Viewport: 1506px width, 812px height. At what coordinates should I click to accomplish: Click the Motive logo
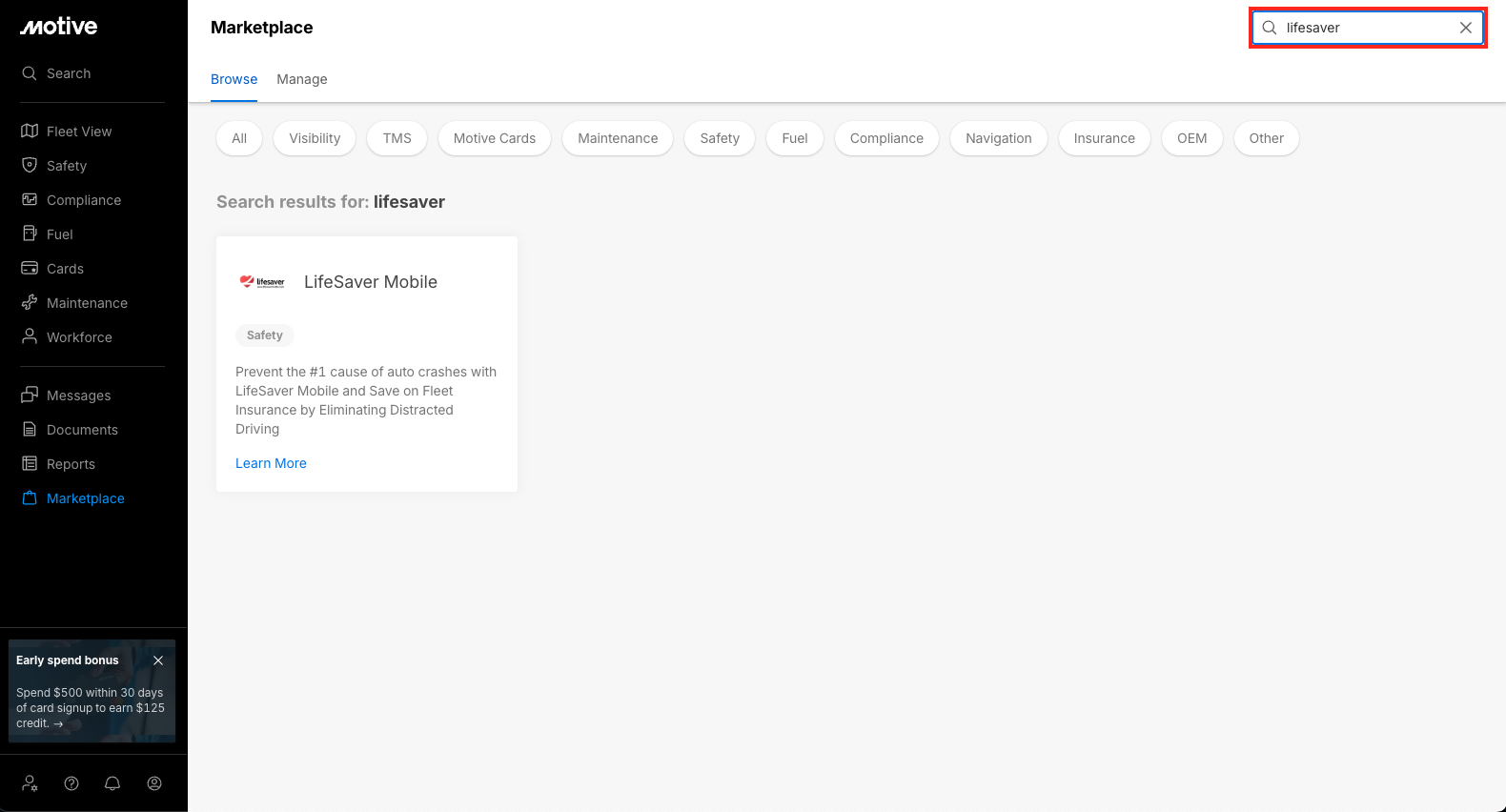click(59, 27)
